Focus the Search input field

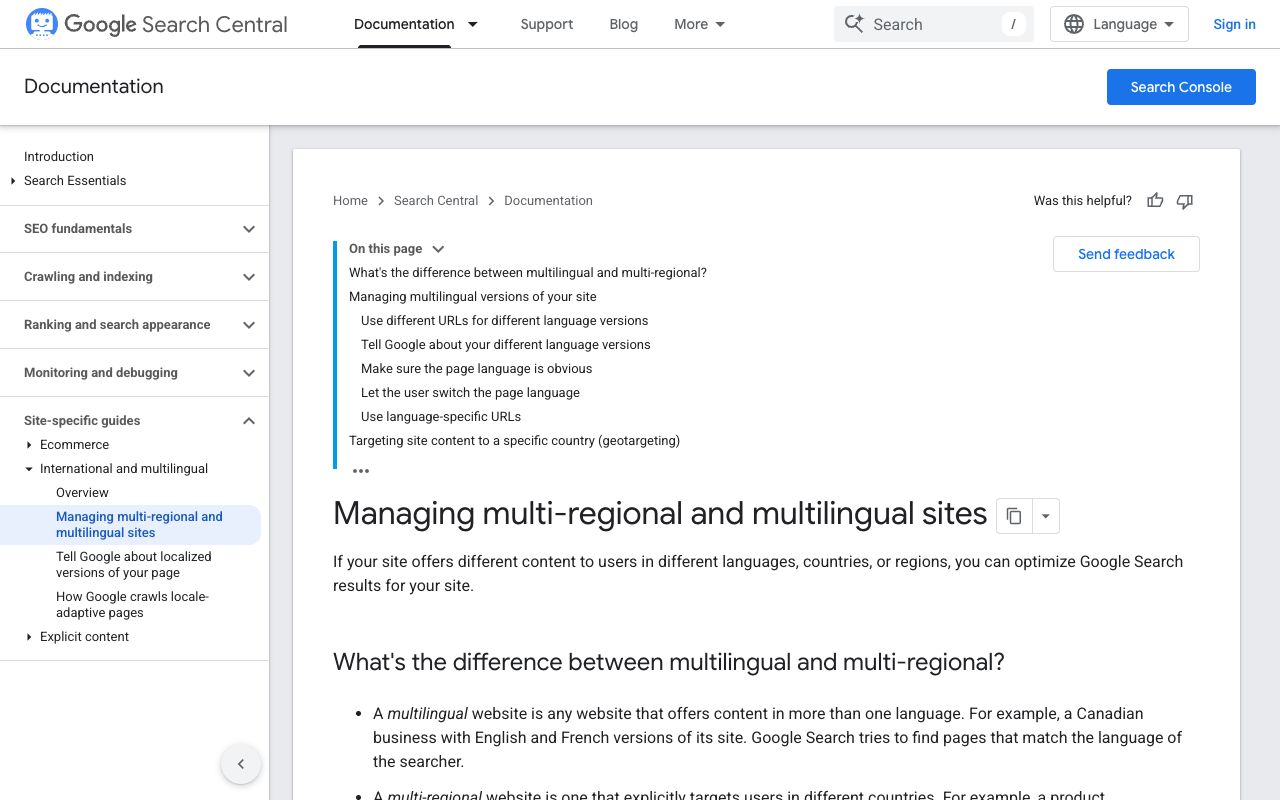coord(934,24)
